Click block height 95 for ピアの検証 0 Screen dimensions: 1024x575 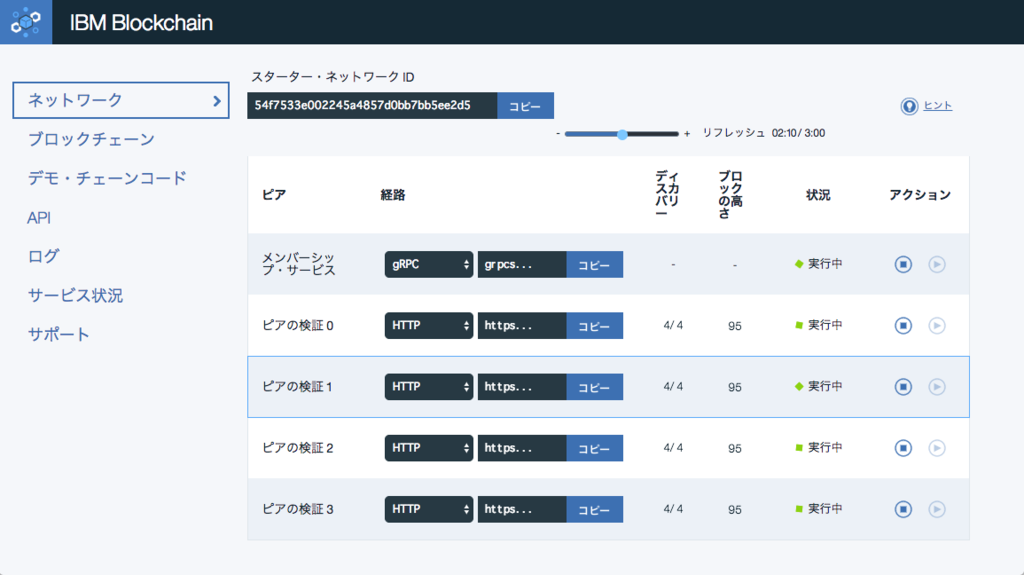(735, 326)
